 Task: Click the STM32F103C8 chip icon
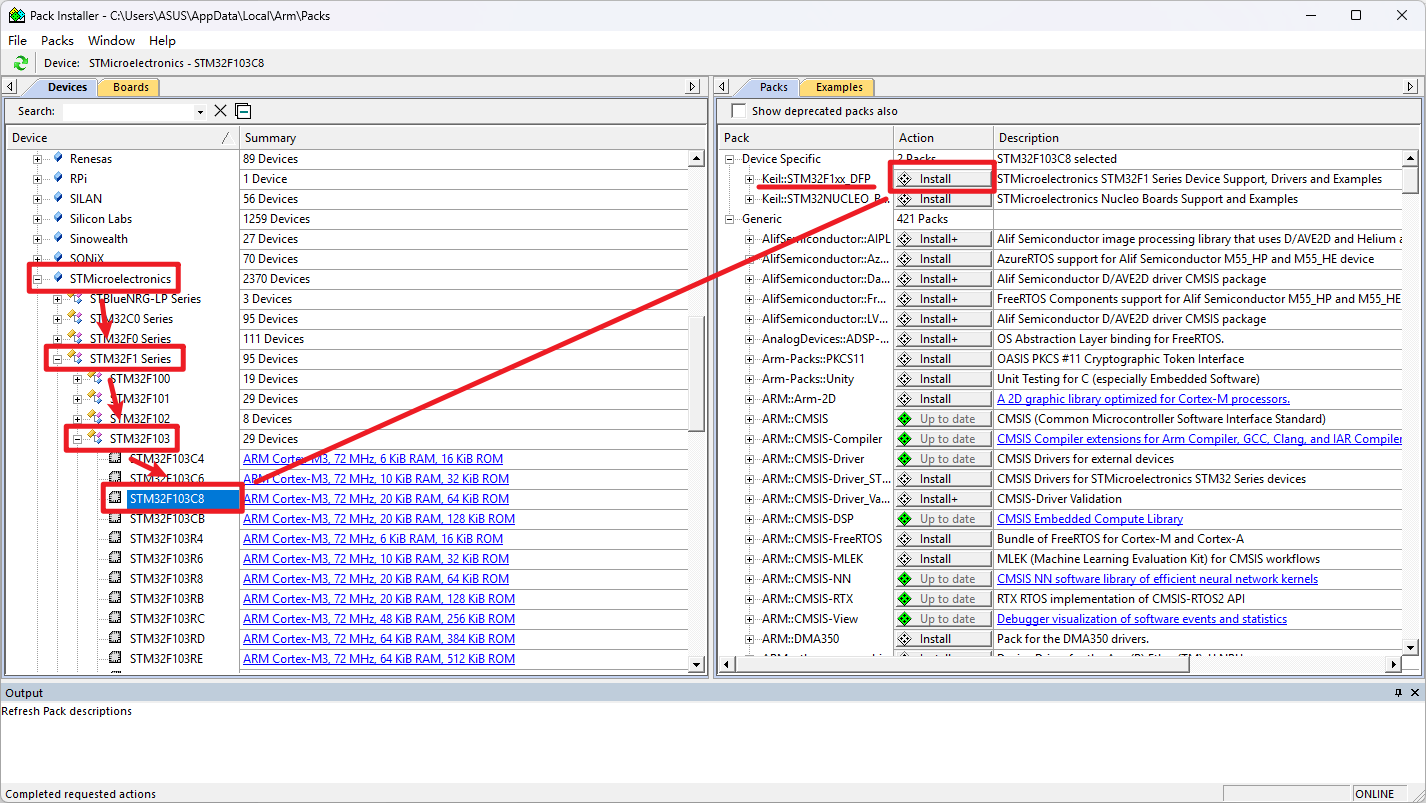coord(116,498)
